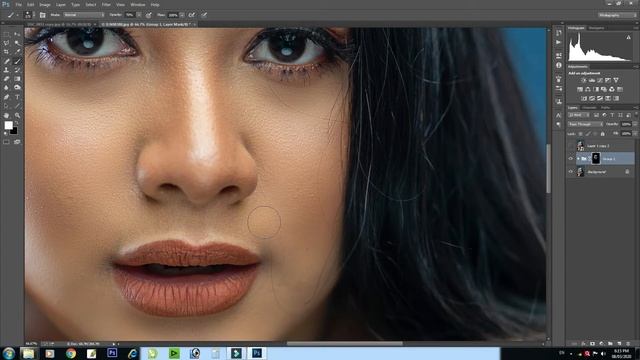Select the Spot Healing Brush tool

click(6, 61)
